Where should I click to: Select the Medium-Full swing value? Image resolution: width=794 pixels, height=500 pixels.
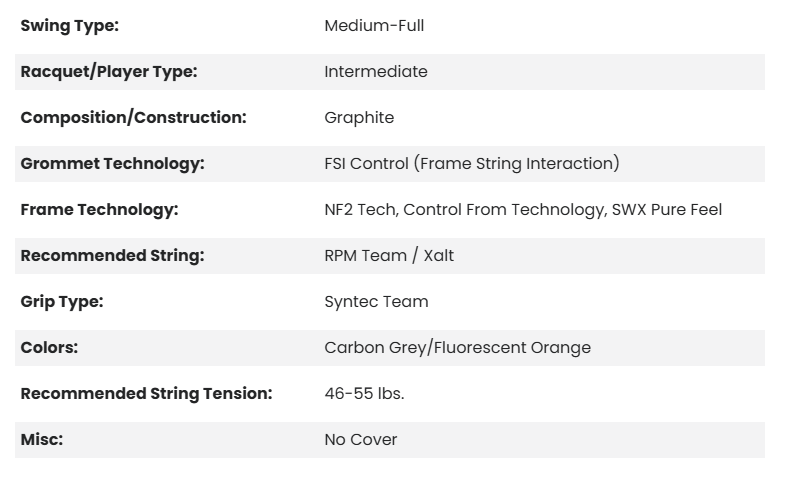click(374, 26)
